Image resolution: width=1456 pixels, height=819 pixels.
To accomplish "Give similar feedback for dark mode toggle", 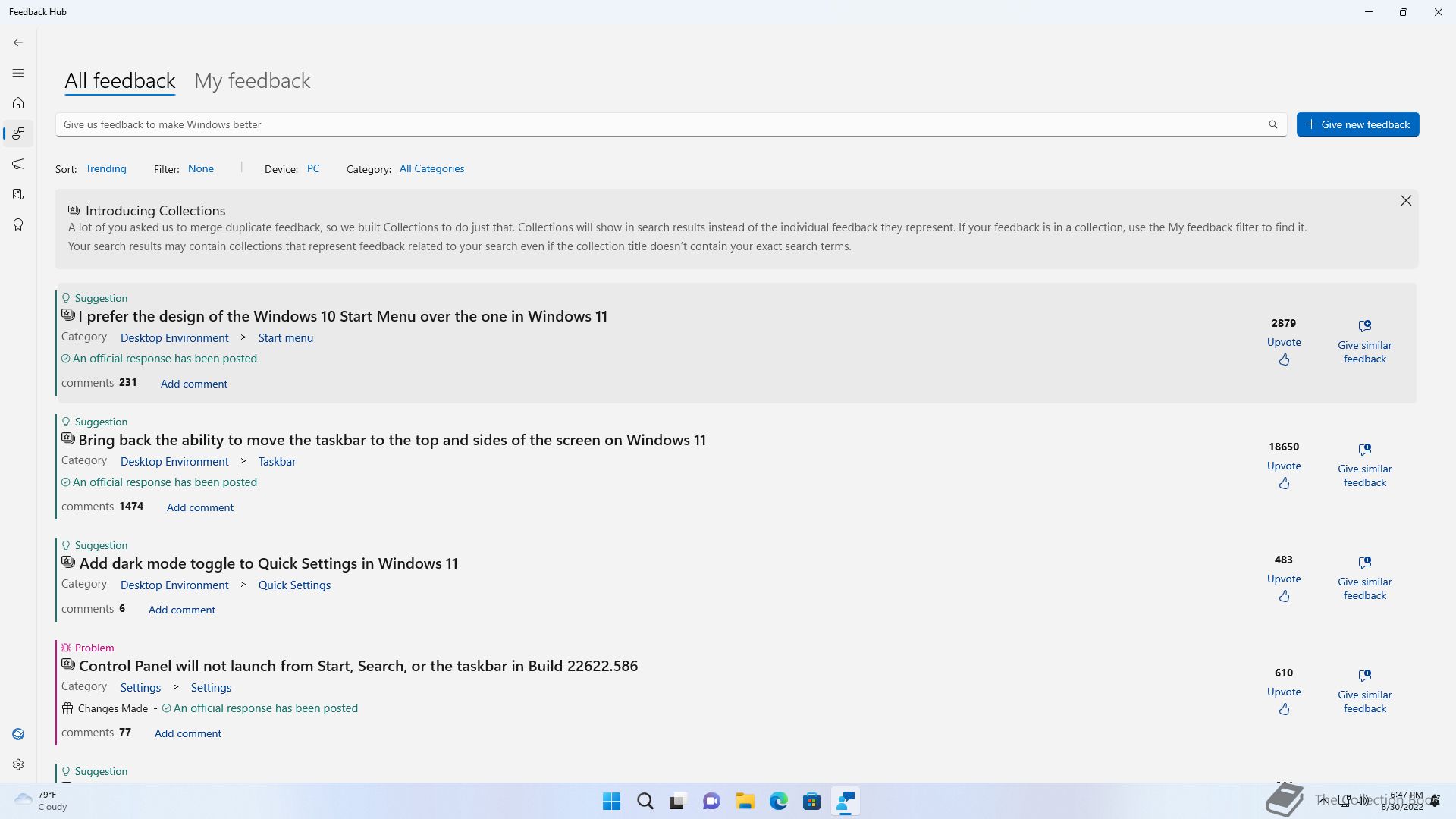I will (x=1365, y=579).
